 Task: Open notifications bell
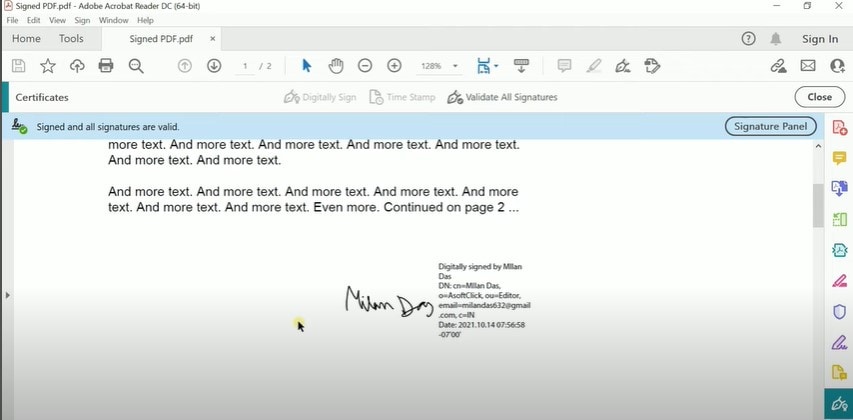(x=776, y=39)
